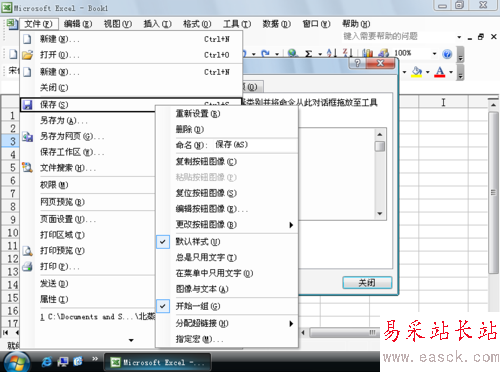Open recent file 1 C:\Documents and S...
Image resolution: width=500 pixels, height=372 pixels.
[x=88, y=317]
